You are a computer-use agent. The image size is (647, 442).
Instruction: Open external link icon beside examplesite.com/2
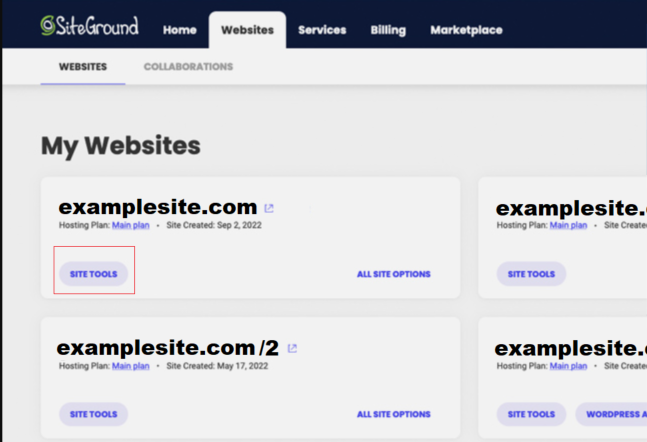coord(292,348)
